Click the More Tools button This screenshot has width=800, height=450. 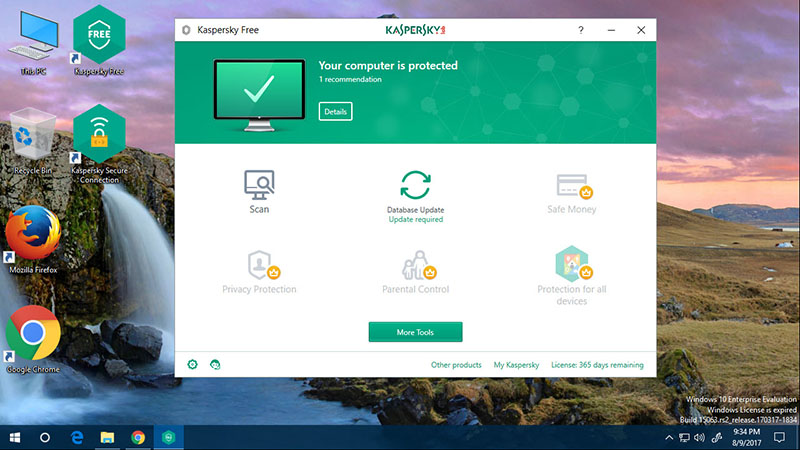coord(415,332)
